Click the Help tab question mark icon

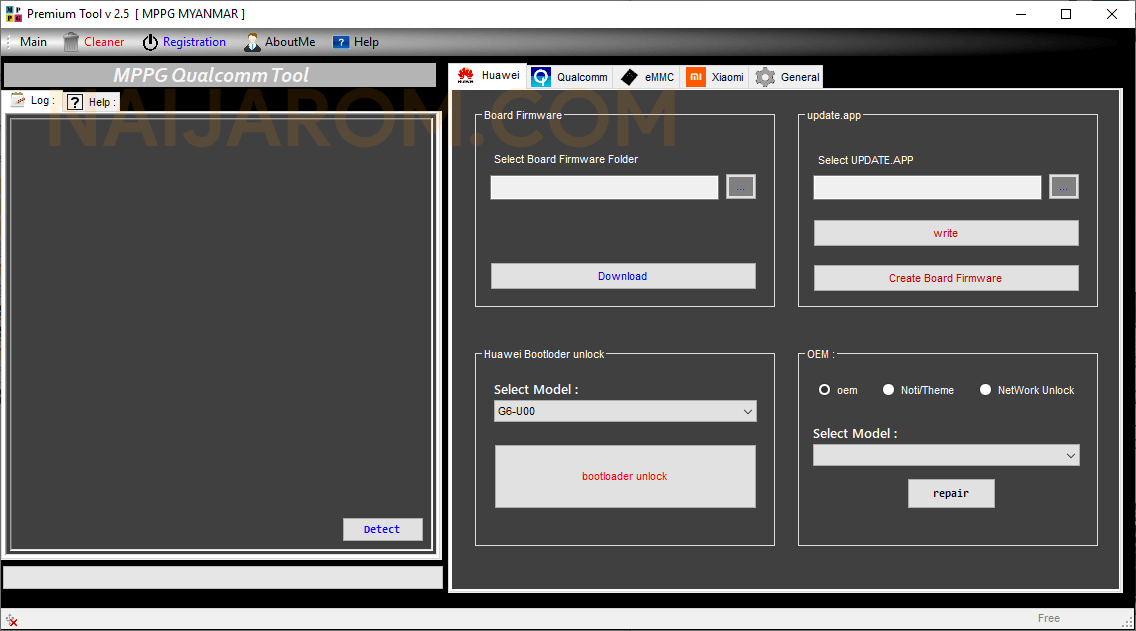[75, 102]
